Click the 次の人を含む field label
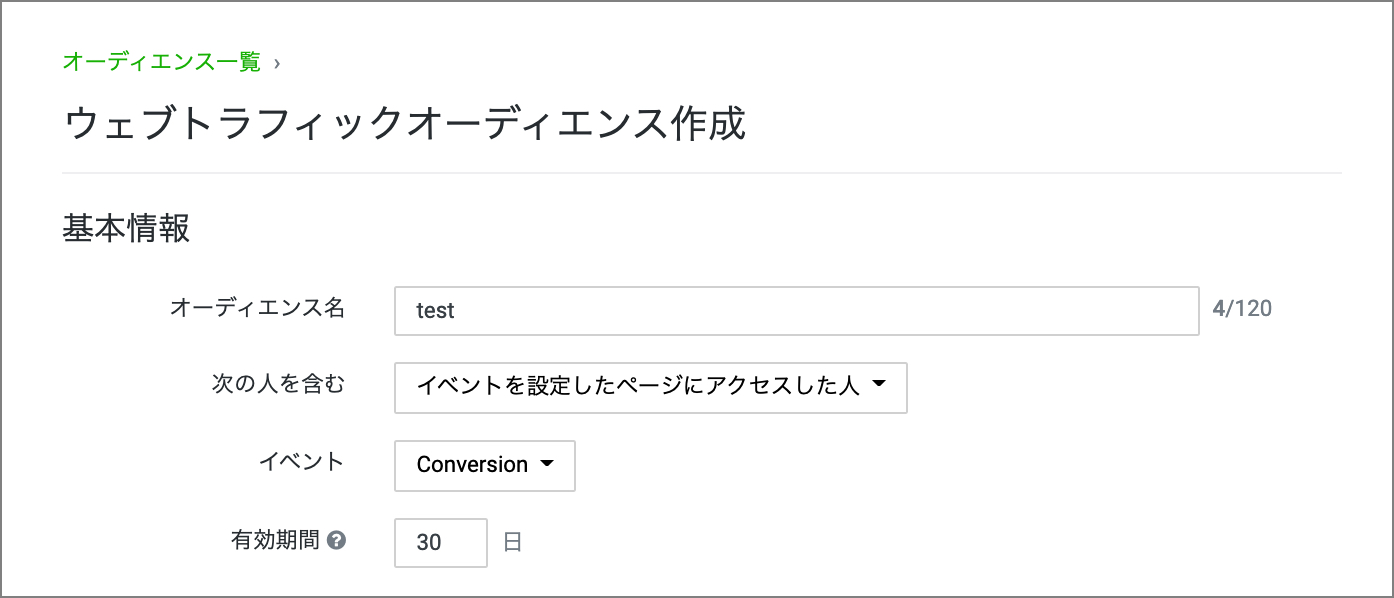 pyautogui.click(x=277, y=384)
